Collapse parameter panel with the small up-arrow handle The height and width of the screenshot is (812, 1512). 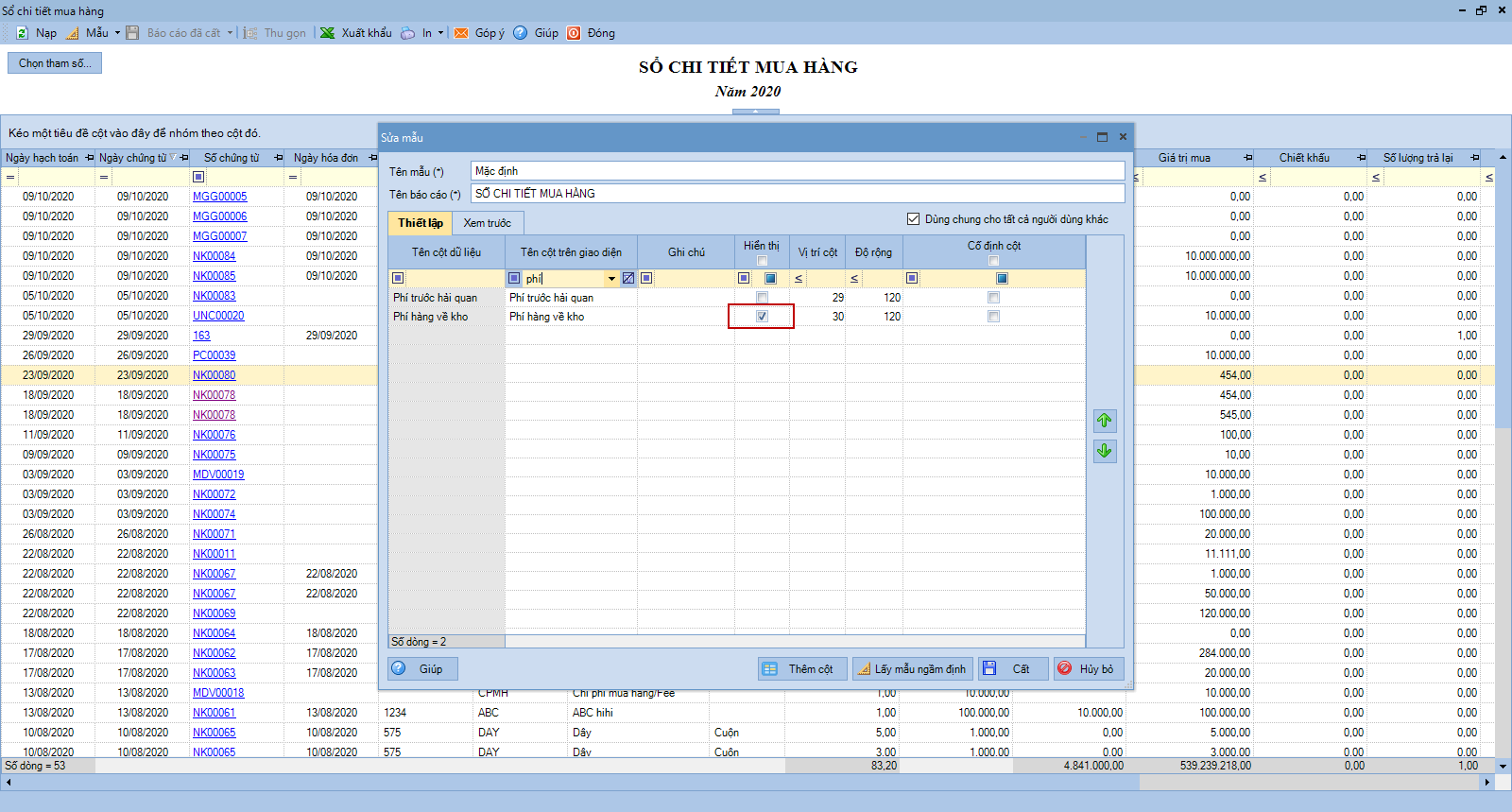(756, 112)
